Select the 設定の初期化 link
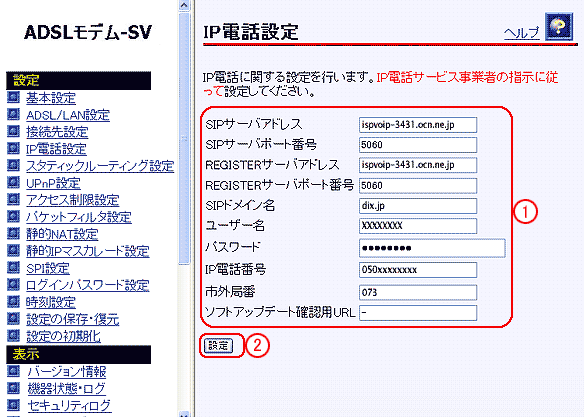This screenshot has width=584, height=417. [x=63, y=336]
